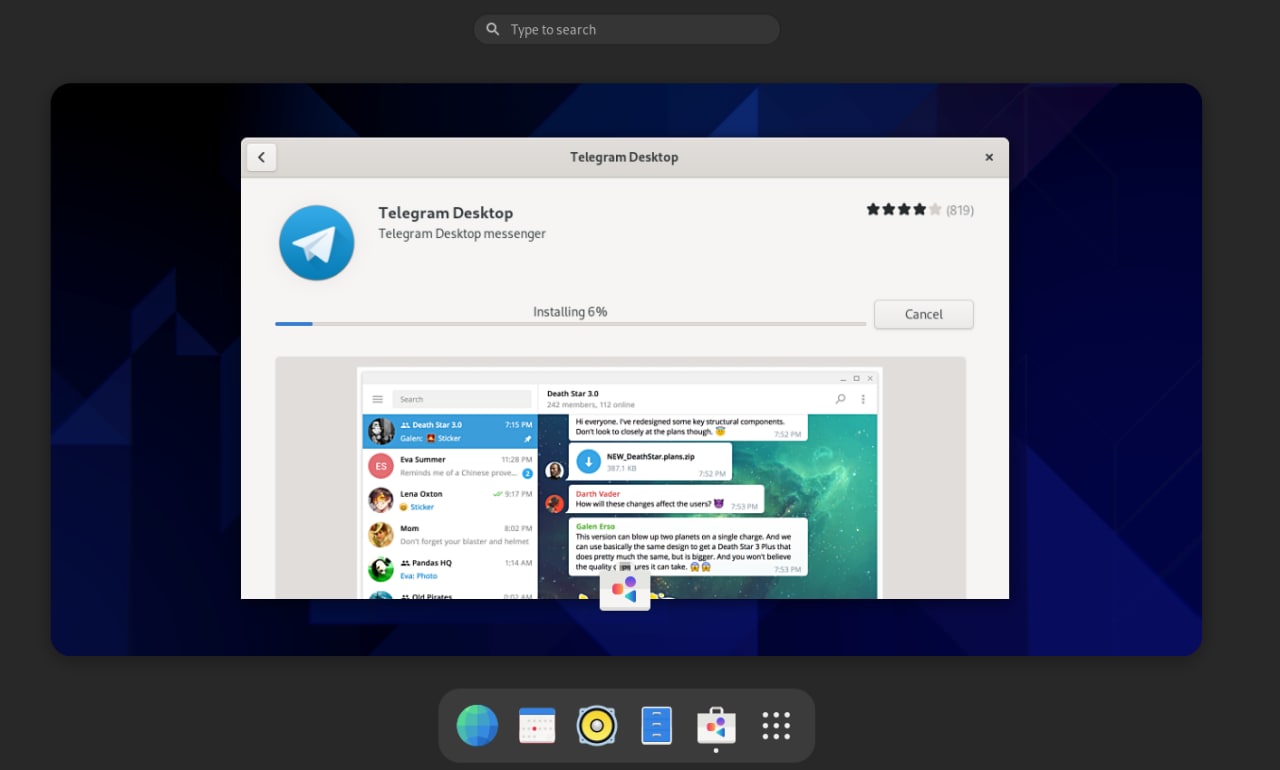Click the Telegram Desktop app title
Viewport: 1280px width, 770px height.
tap(446, 213)
